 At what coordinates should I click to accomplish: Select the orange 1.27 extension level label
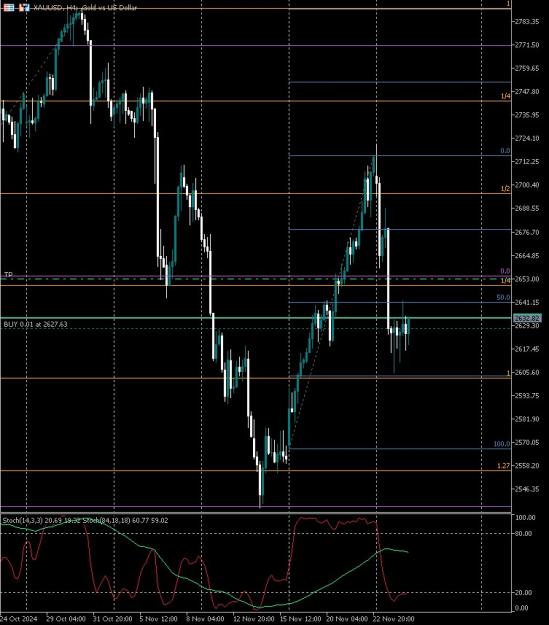(x=504, y=466)
